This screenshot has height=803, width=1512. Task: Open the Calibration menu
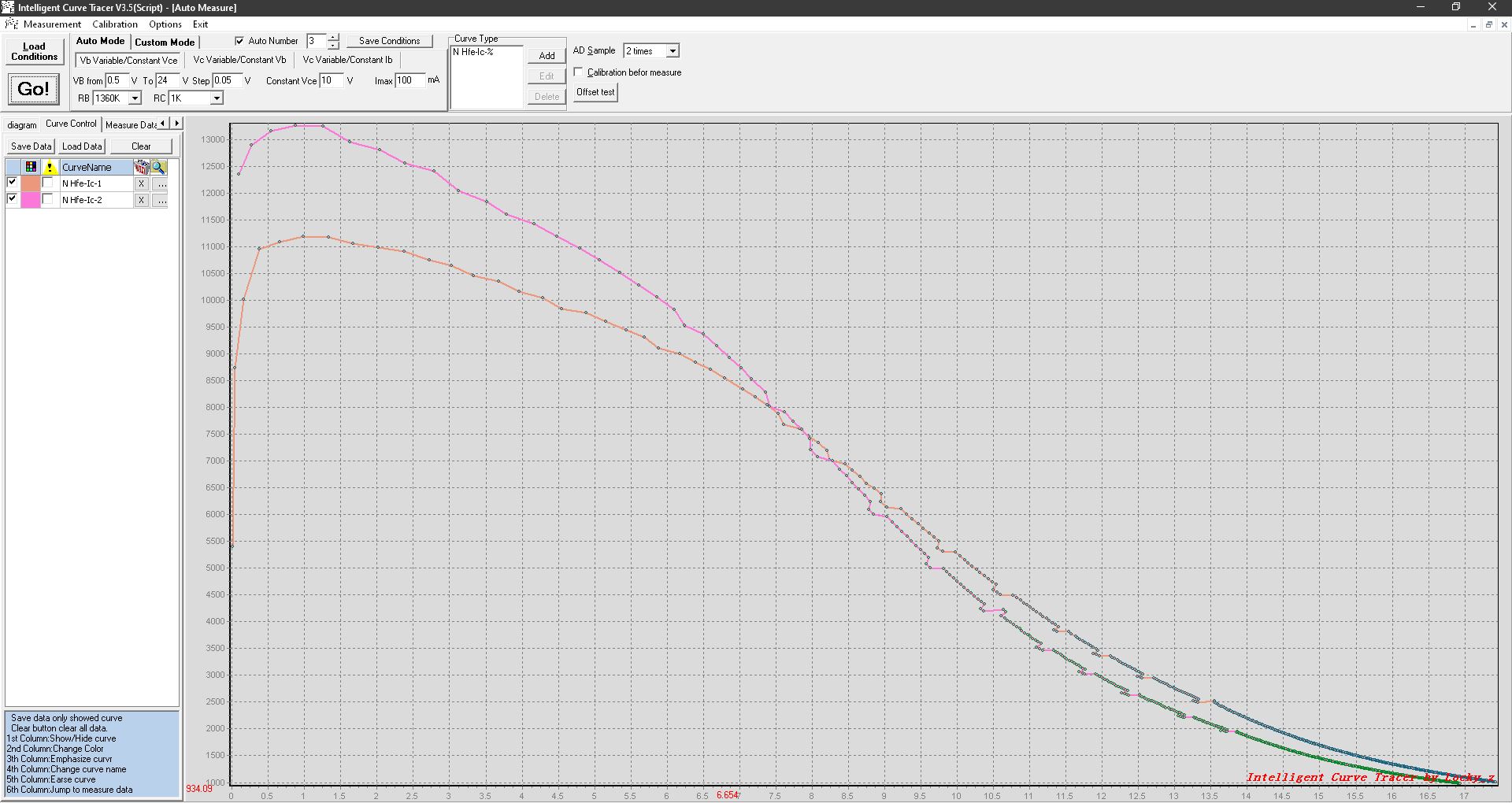(x=115, y=24)
